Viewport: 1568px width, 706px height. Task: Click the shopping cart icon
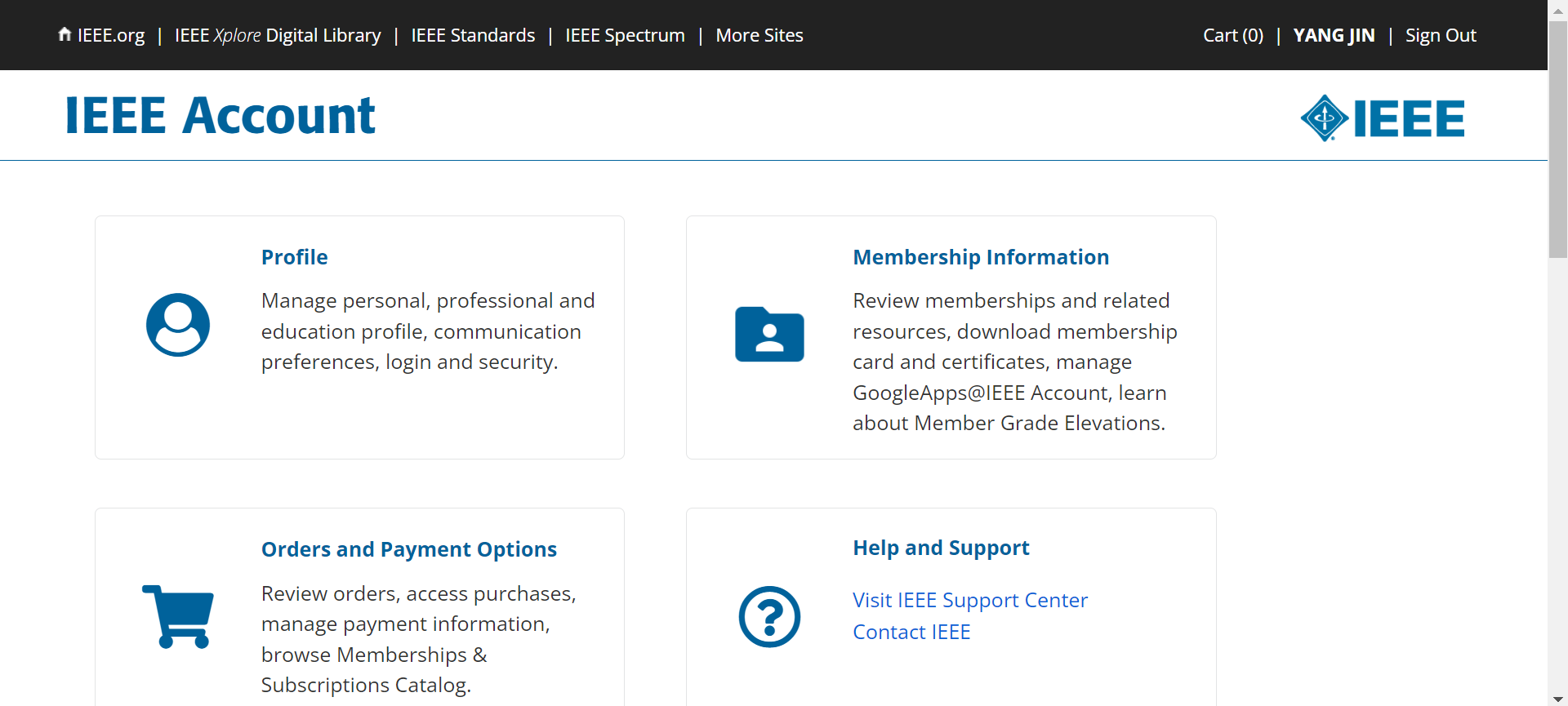(x=178, y=616)
